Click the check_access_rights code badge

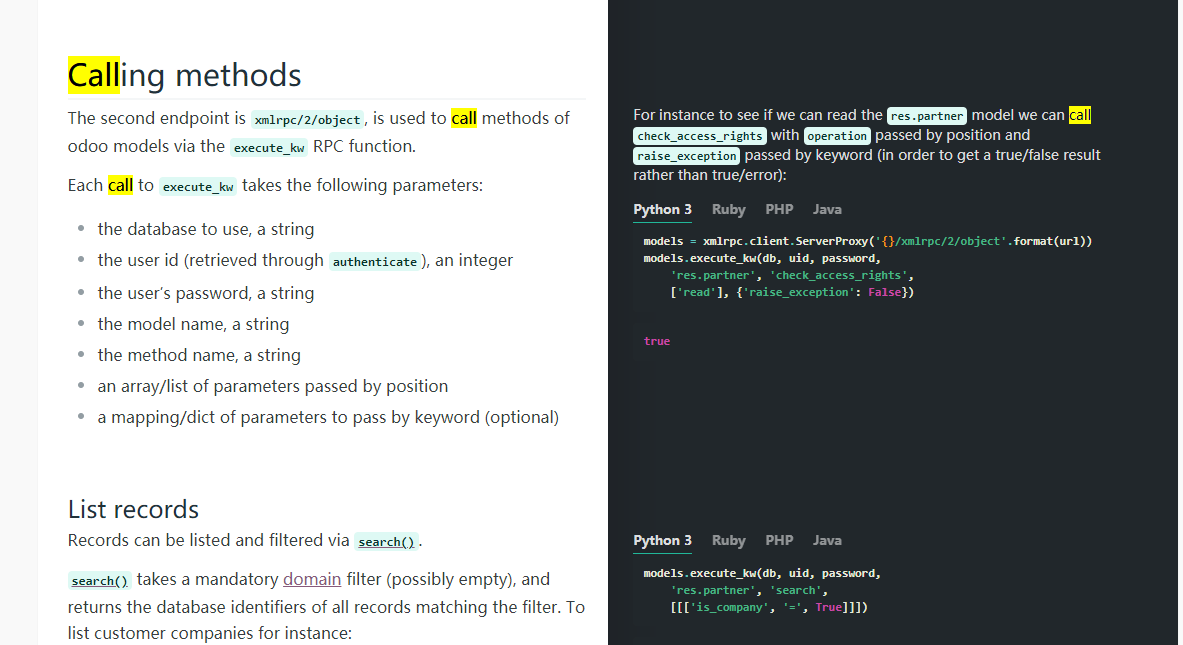pyautogui.click(x=699, y=136)
